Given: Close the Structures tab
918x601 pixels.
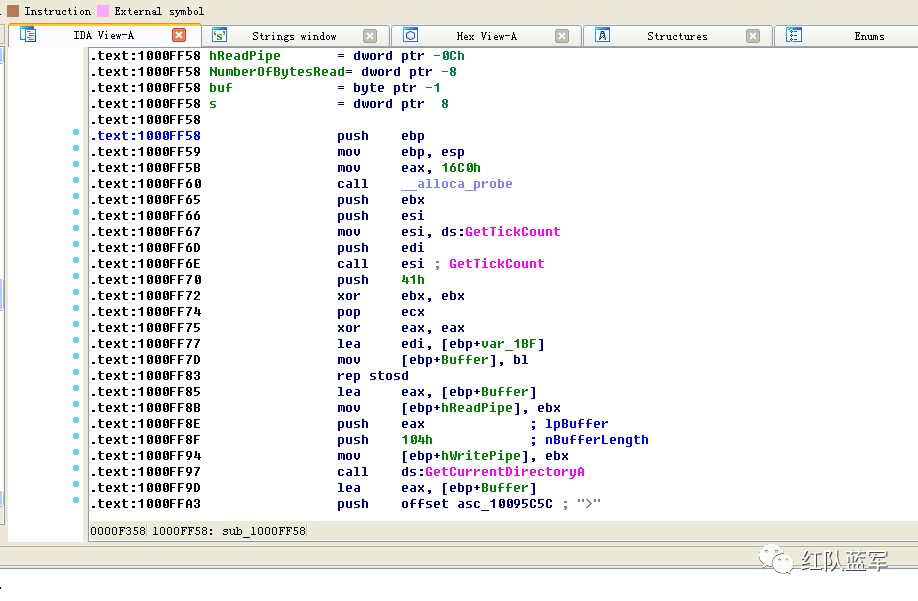Looking at the screenshot, I should [x=753, y=36].
